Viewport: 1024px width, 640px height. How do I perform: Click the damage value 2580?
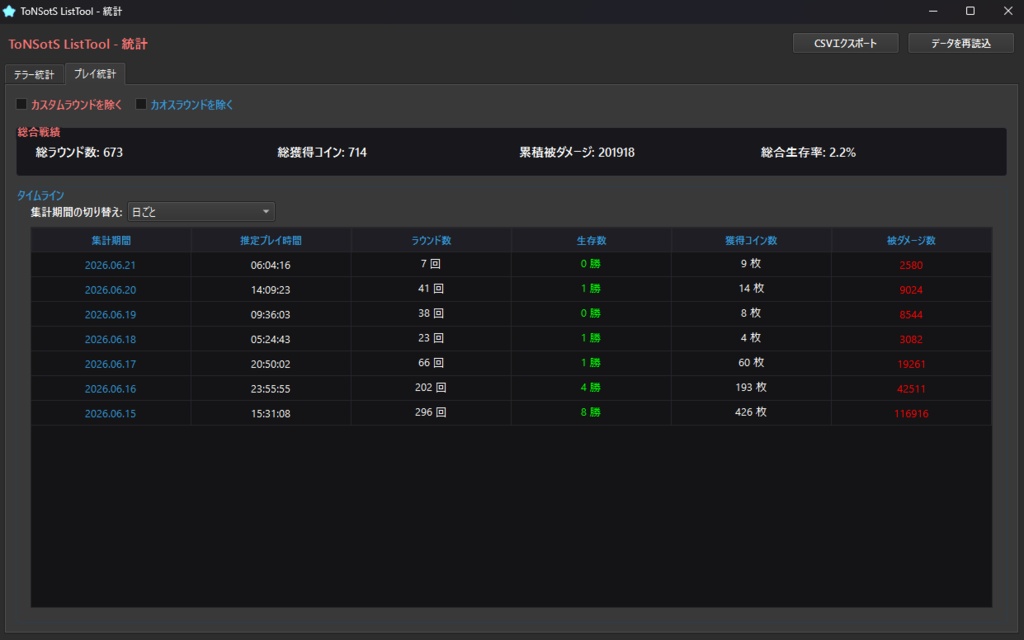[x=911, y=266]
